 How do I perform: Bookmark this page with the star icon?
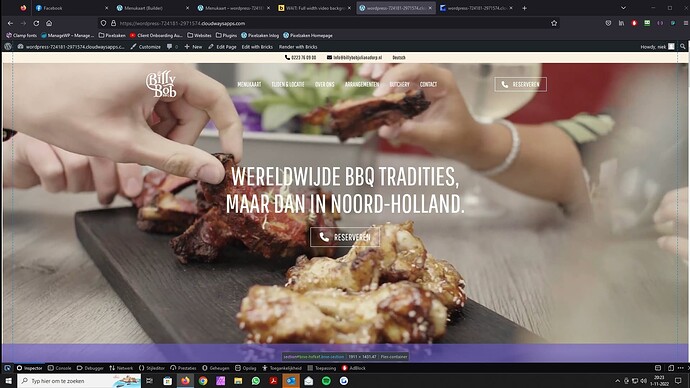coord(554,23)
